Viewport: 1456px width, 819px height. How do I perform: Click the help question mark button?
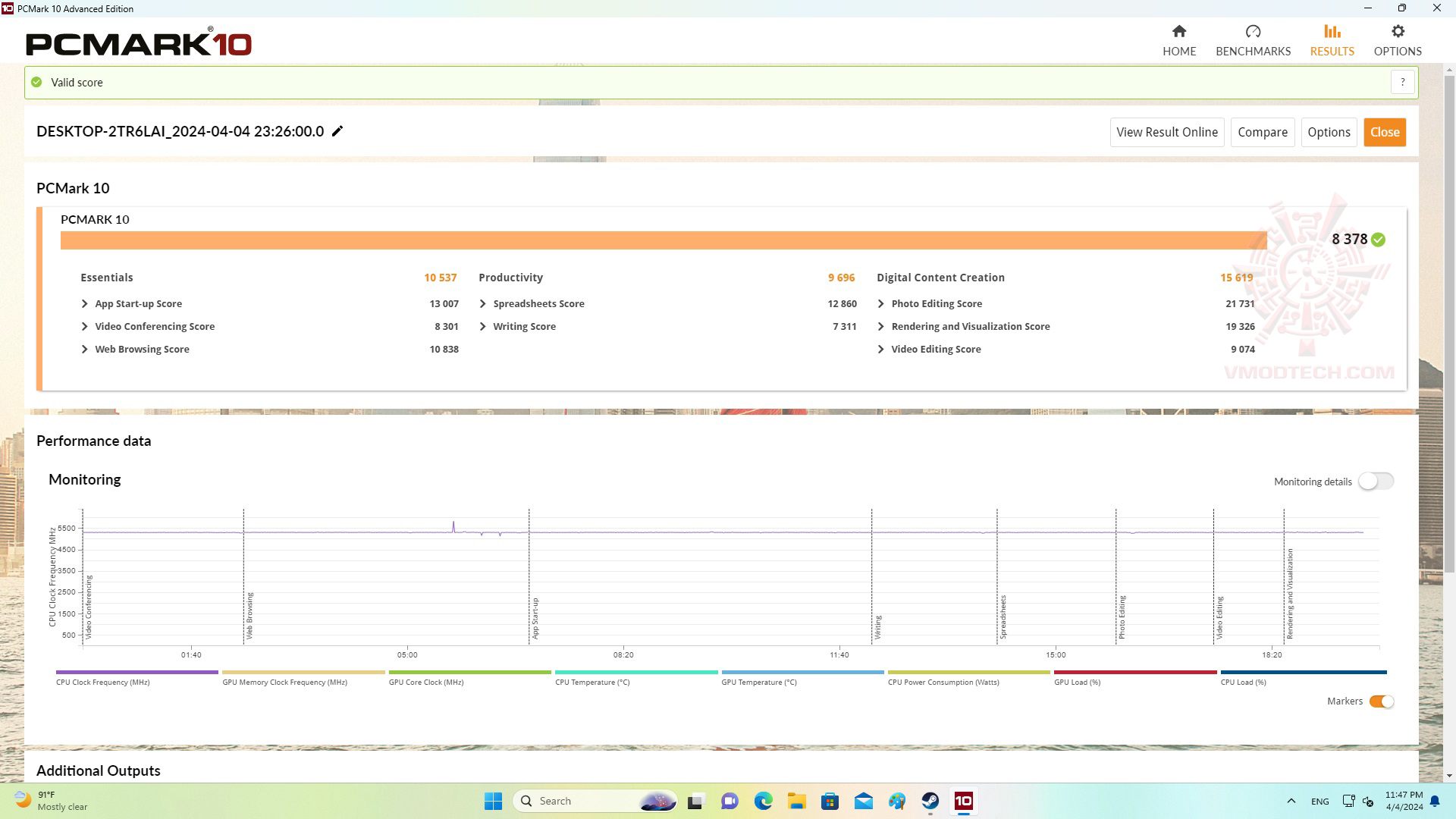pos(1402,82)
